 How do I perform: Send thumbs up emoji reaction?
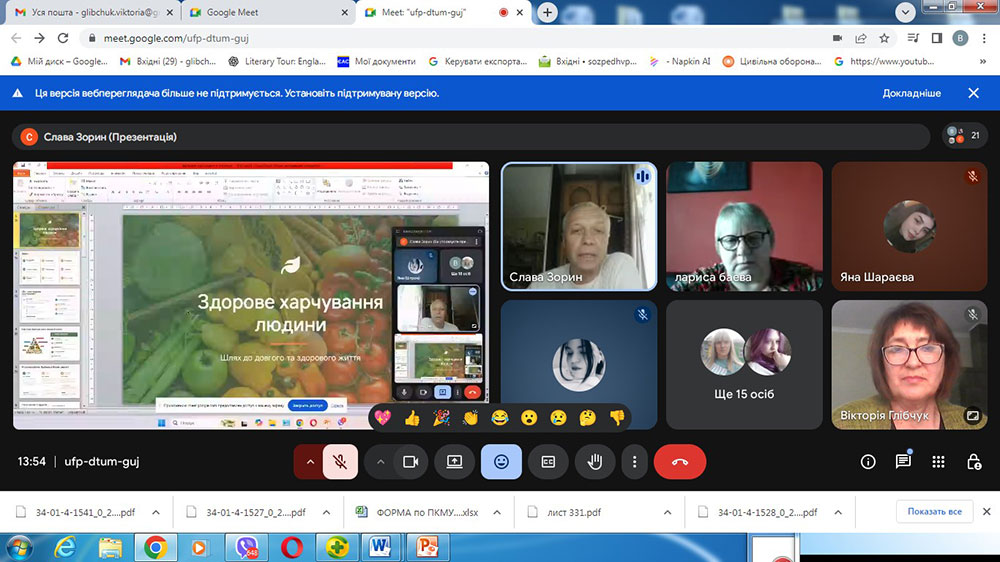tap(412, 417)
